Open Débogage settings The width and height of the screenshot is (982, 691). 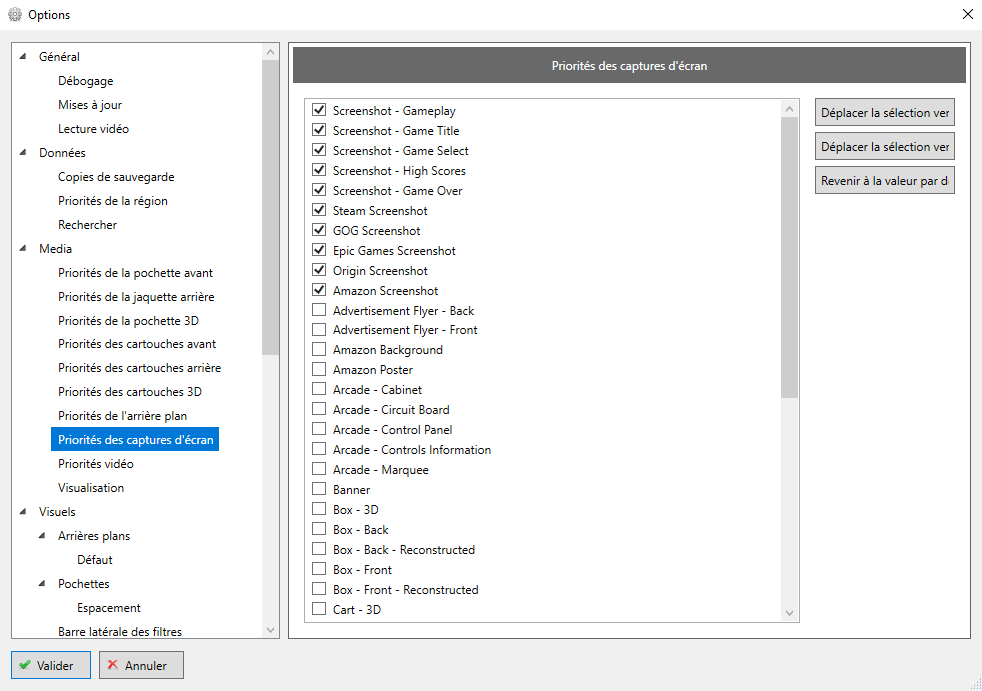tap(86, 81)
